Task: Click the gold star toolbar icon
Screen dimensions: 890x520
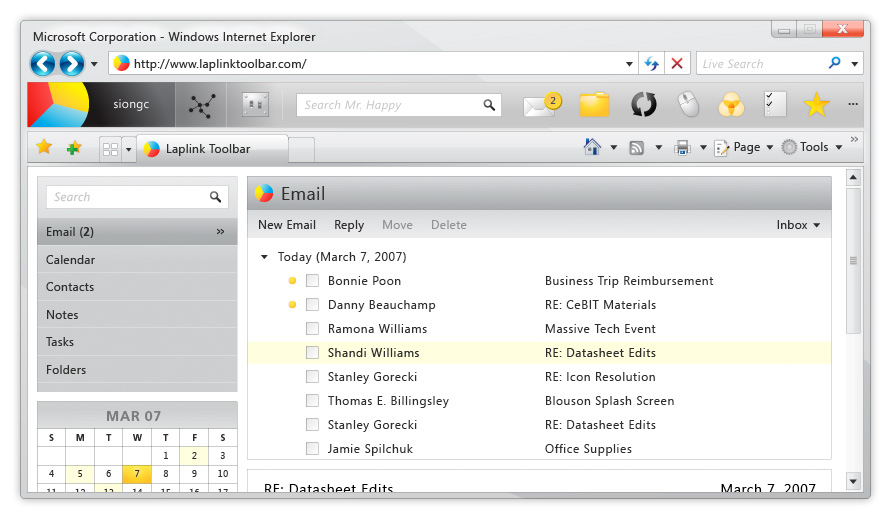Action: tap(817, 104)
